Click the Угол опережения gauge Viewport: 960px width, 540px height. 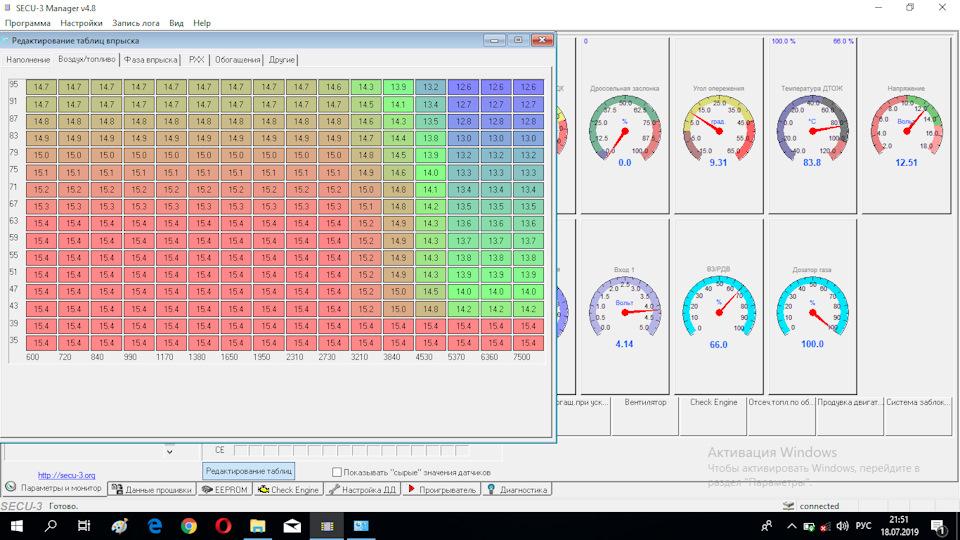(x=718, y=126)
